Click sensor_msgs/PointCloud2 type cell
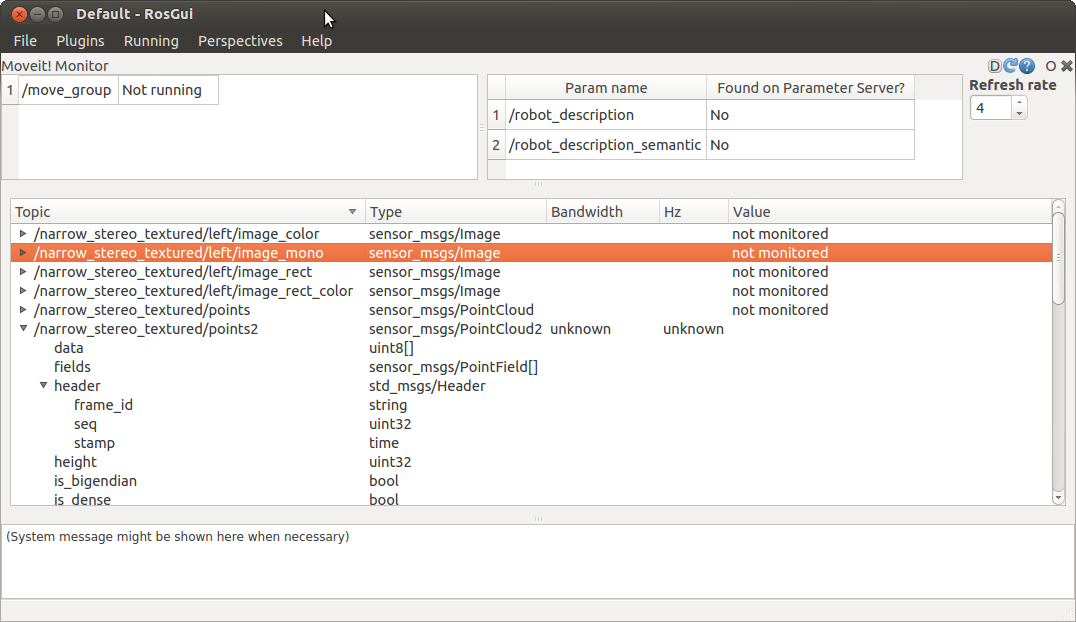The width and height of the screenshot is (1076, 622). [x=456, y=329]
